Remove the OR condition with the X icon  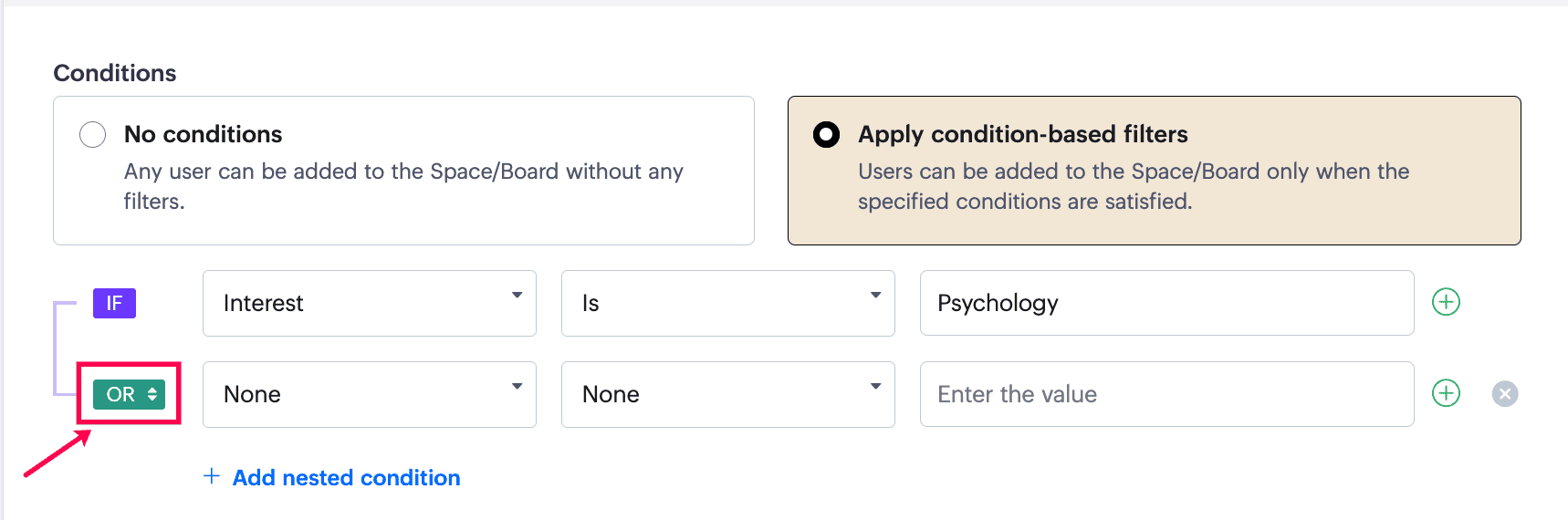point(1504,393)
